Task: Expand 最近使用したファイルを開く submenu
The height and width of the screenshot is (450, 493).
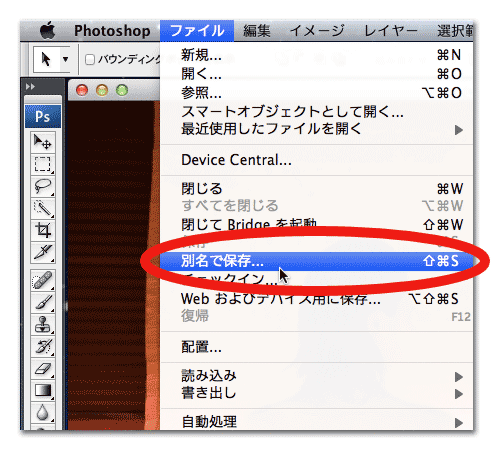Action: 316,129
